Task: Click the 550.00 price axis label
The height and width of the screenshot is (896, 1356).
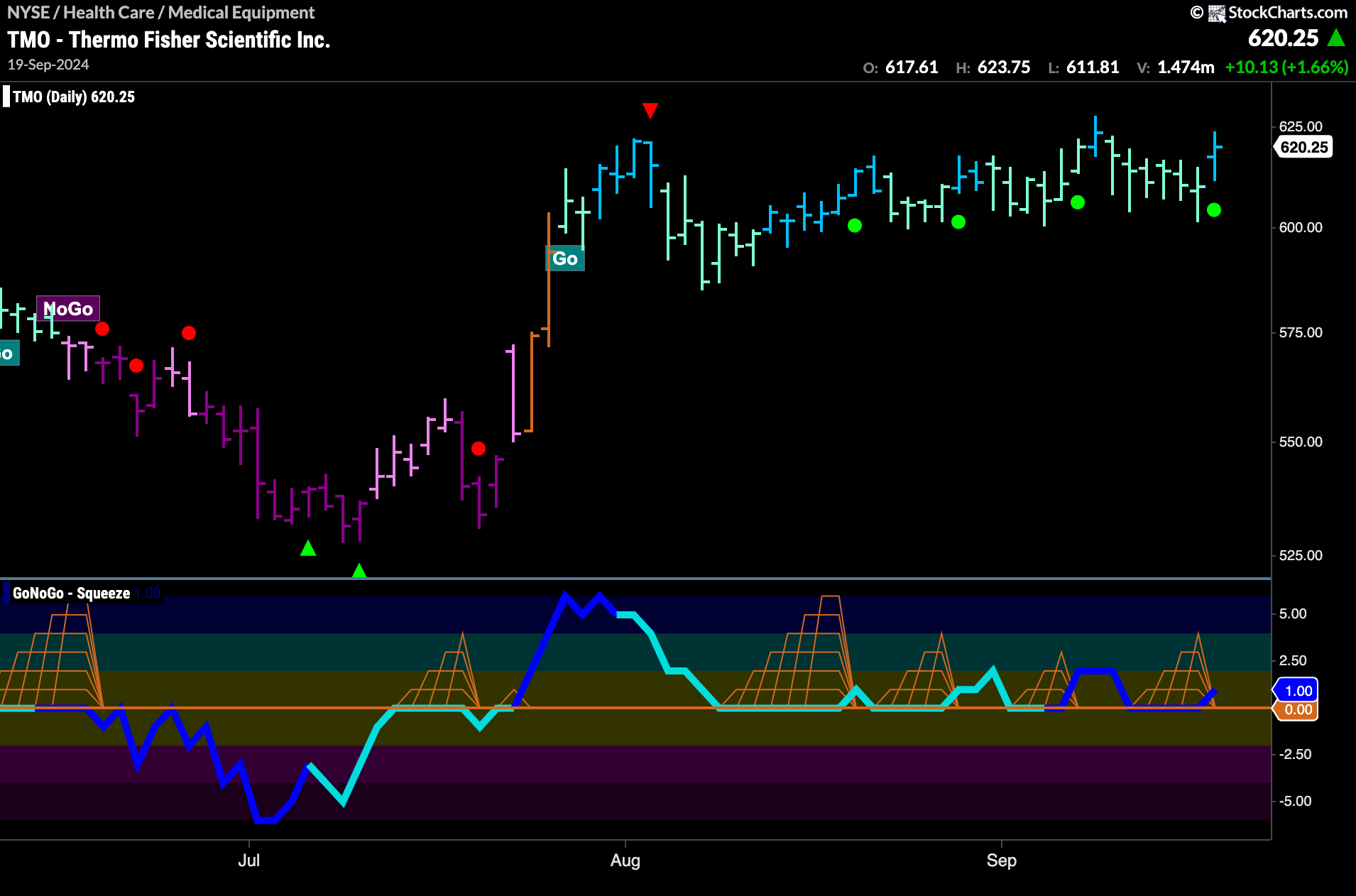Action: [1301, 442]
